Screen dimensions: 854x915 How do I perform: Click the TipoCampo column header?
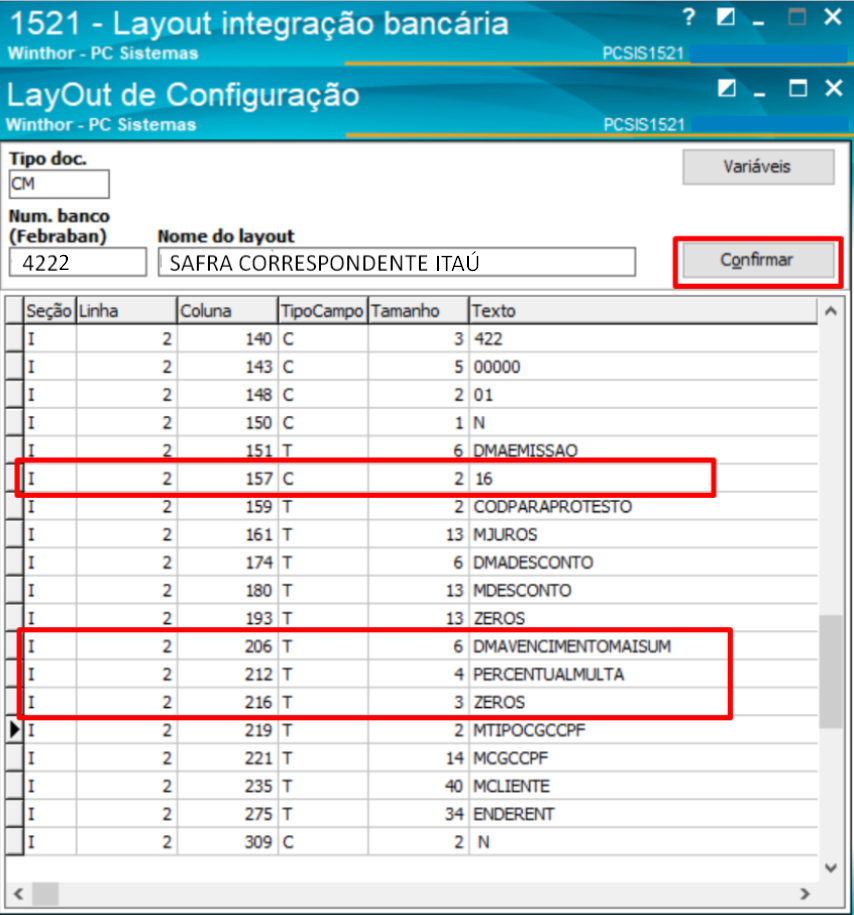click(323, 311)
